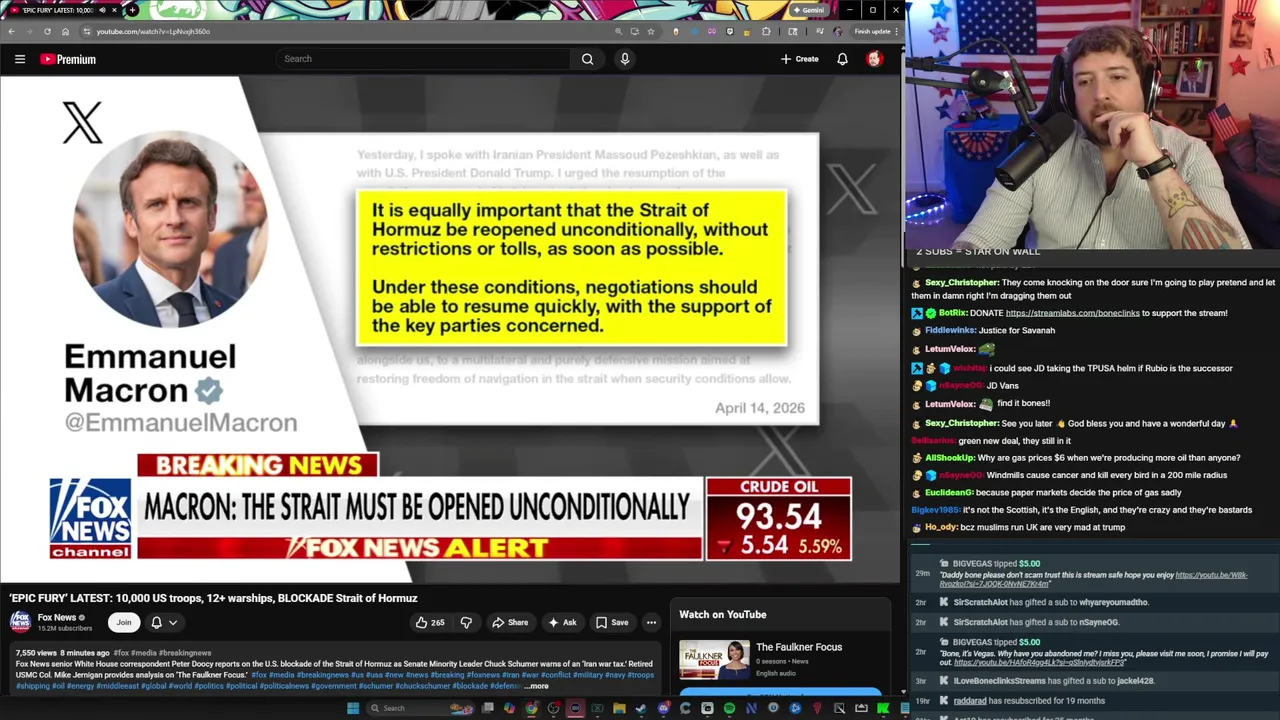Viewport: 1280px width, 720px height.
Task: Join the Fox News channel
Action: click(123, 622)
